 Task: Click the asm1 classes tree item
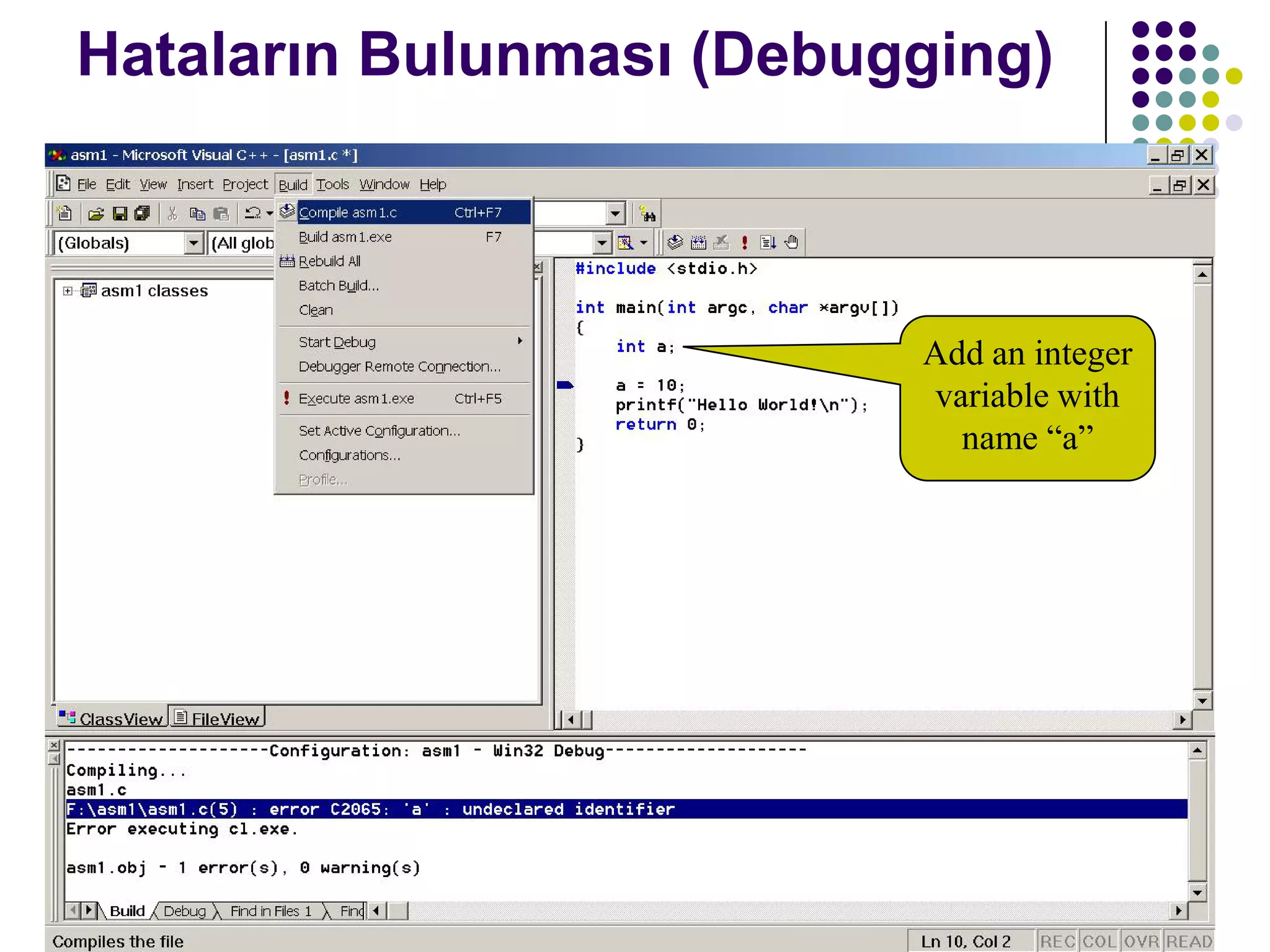click(x=154, y=291)
